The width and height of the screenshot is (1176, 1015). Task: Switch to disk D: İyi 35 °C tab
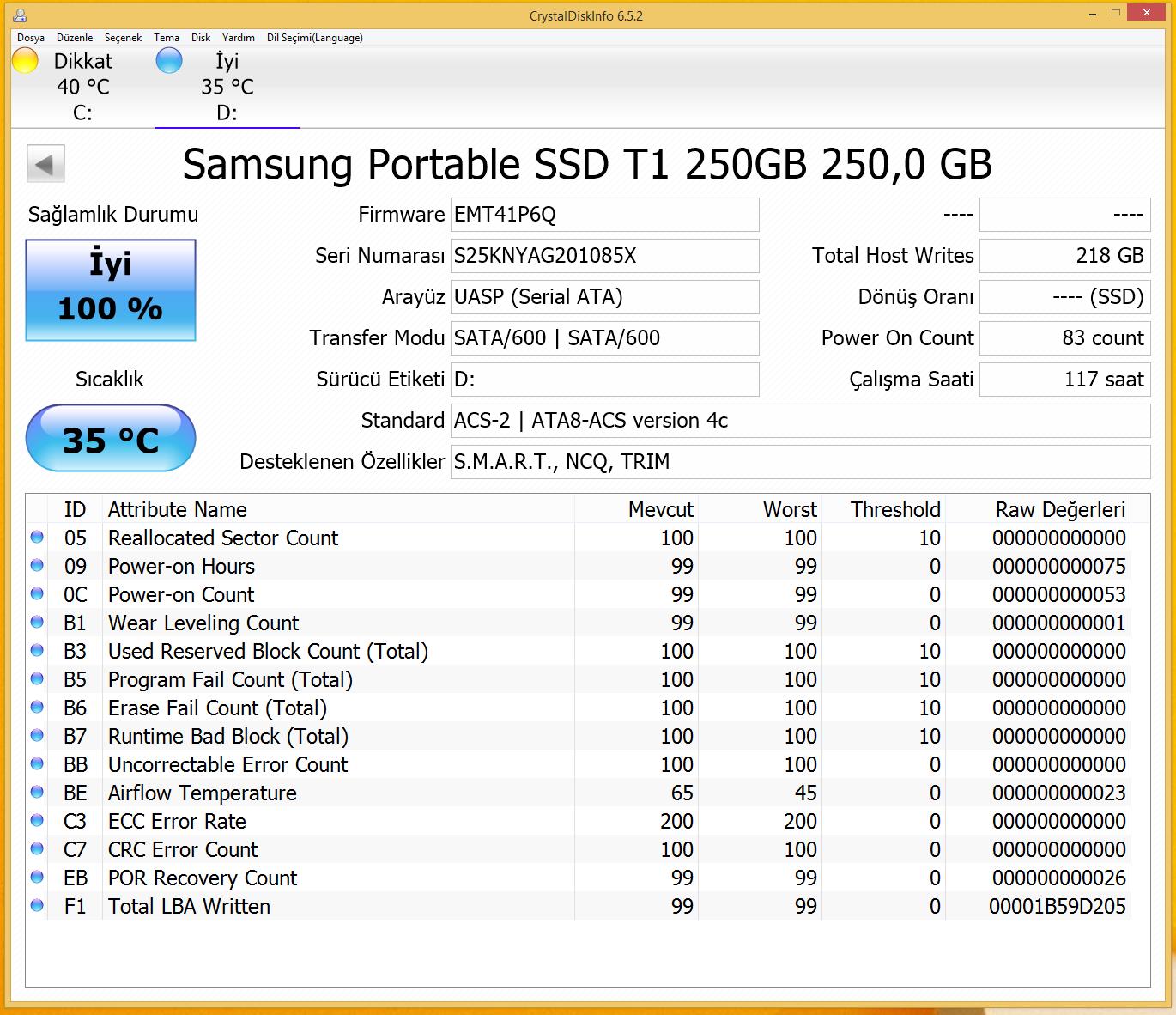[x=227, y=86]
